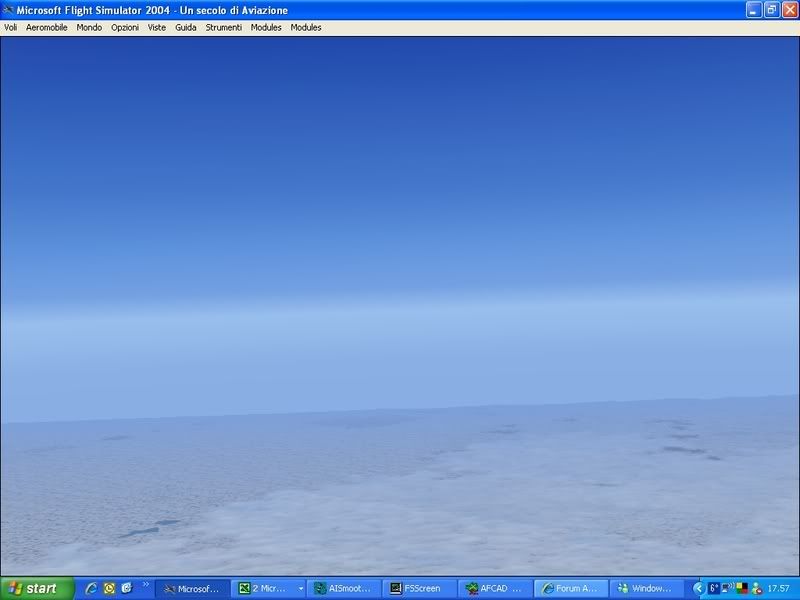
Task: Open the Aeromobile menu
Action: [46, 28]
